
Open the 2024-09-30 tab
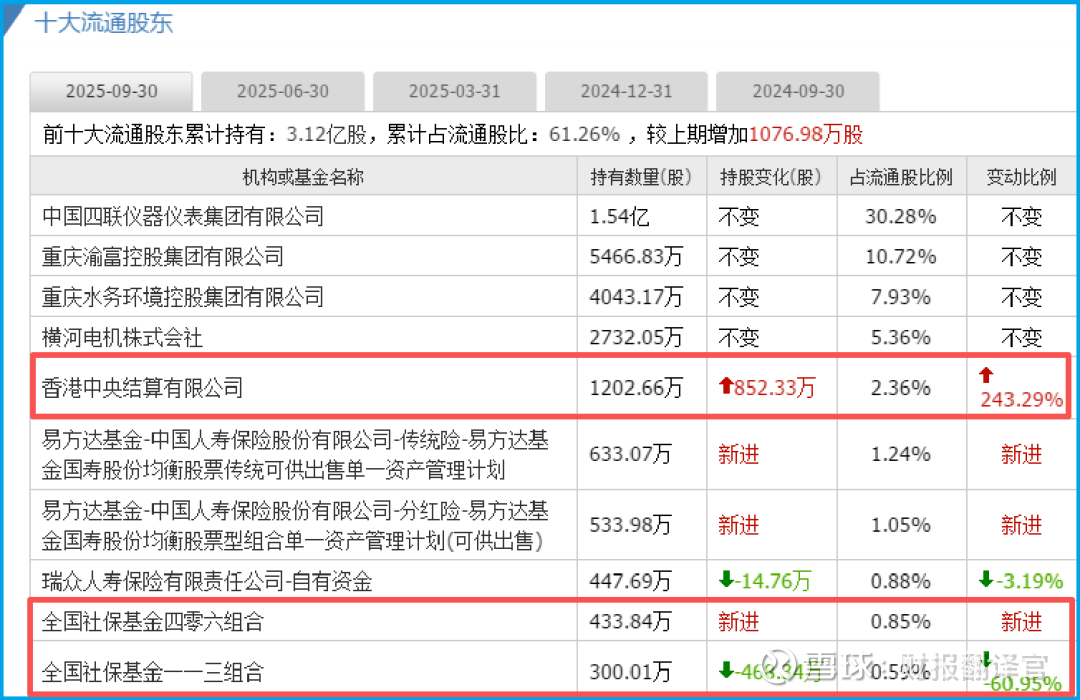[x=798, y=91]
